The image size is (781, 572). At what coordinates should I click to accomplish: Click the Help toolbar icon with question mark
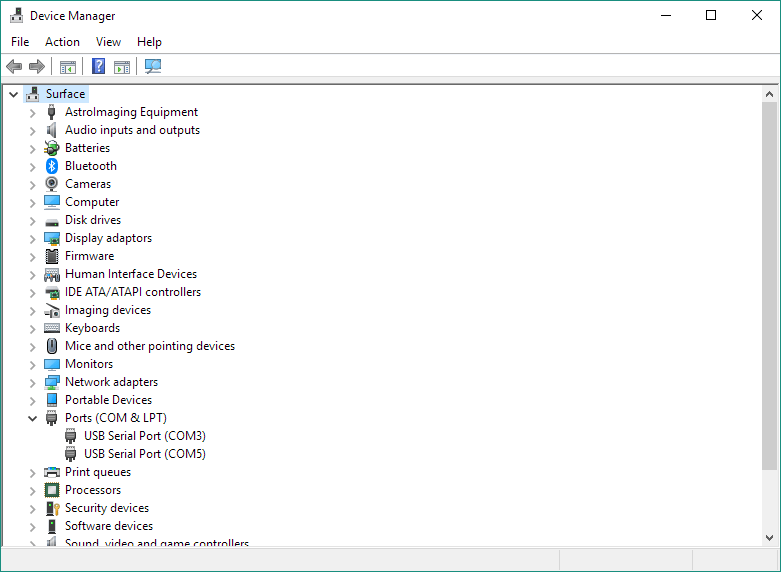98,67
